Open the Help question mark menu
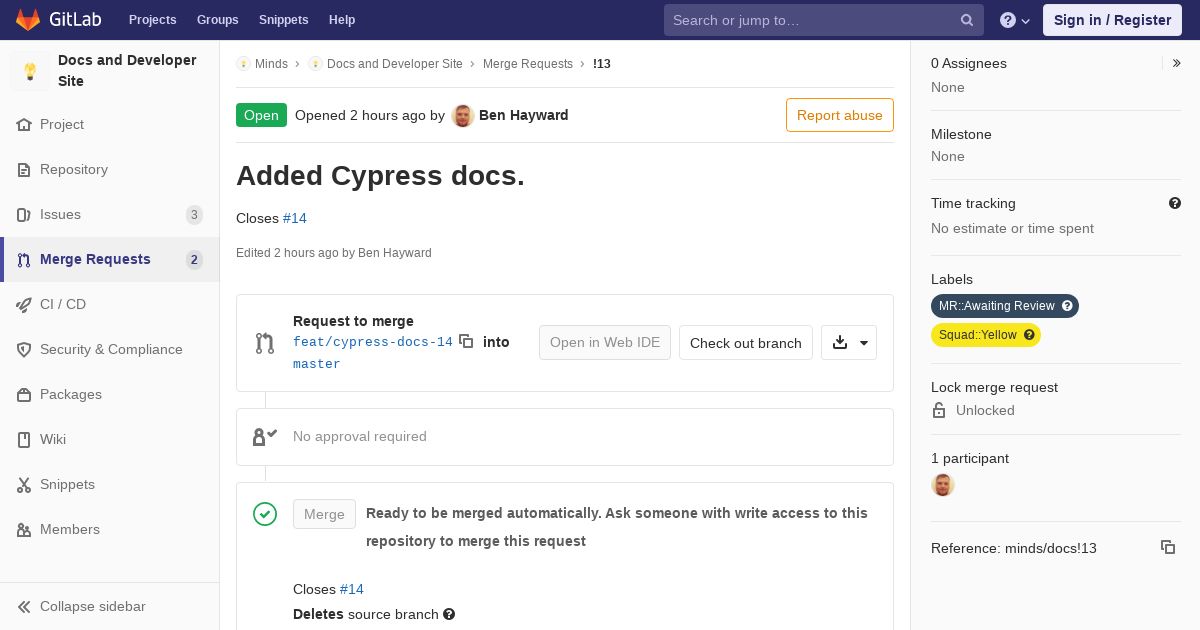This screenshot has height=630, width=1200. 1015,20
